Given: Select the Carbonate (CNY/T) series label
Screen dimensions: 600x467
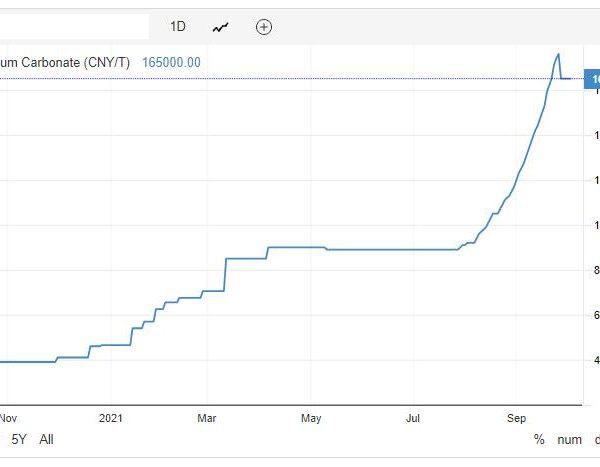Looking at the screenshot, I should [x=65, y=62].
